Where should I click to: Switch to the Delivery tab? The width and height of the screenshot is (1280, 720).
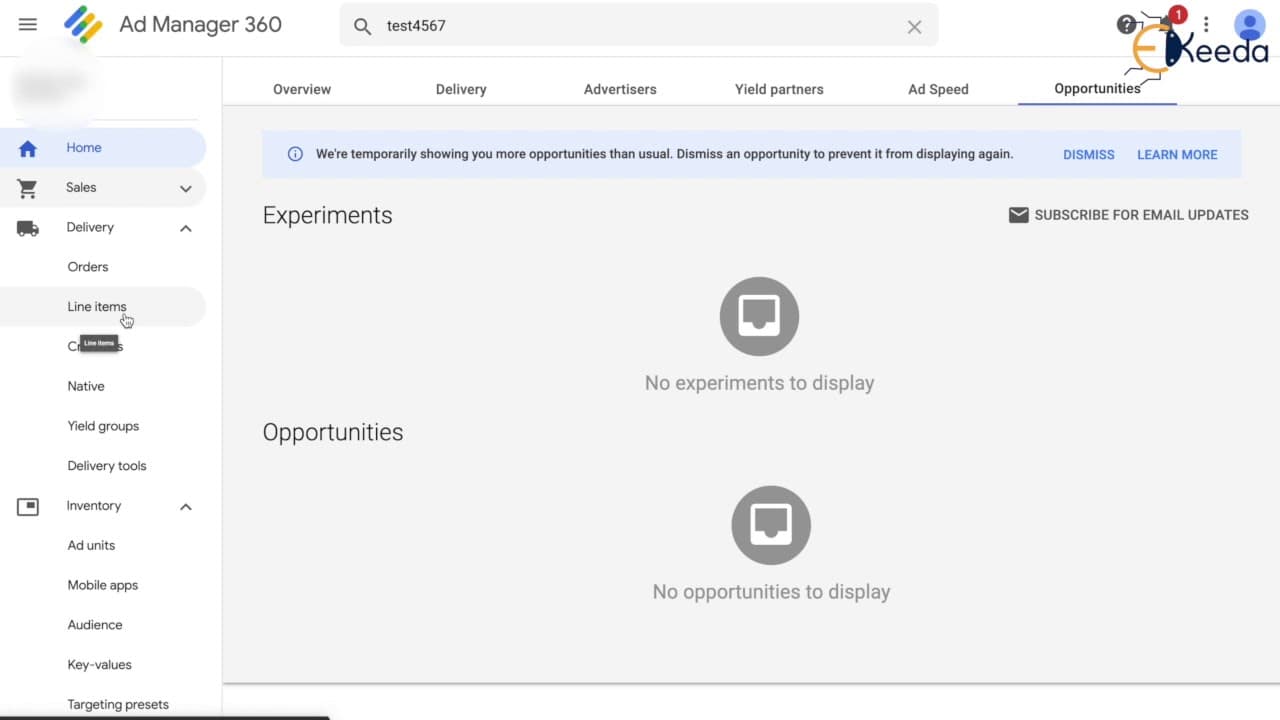click(x=461, y=89)
